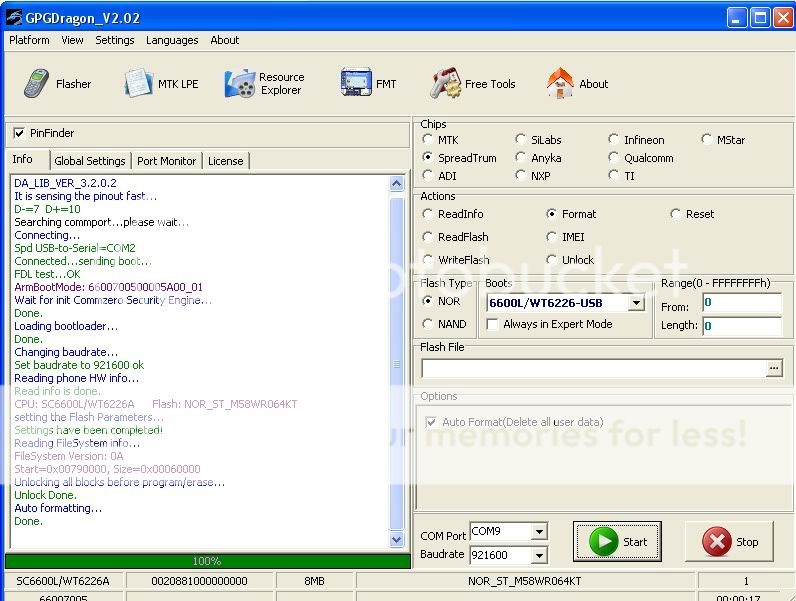
Task: Click green play icon on Start
Action: pos(604,541)
